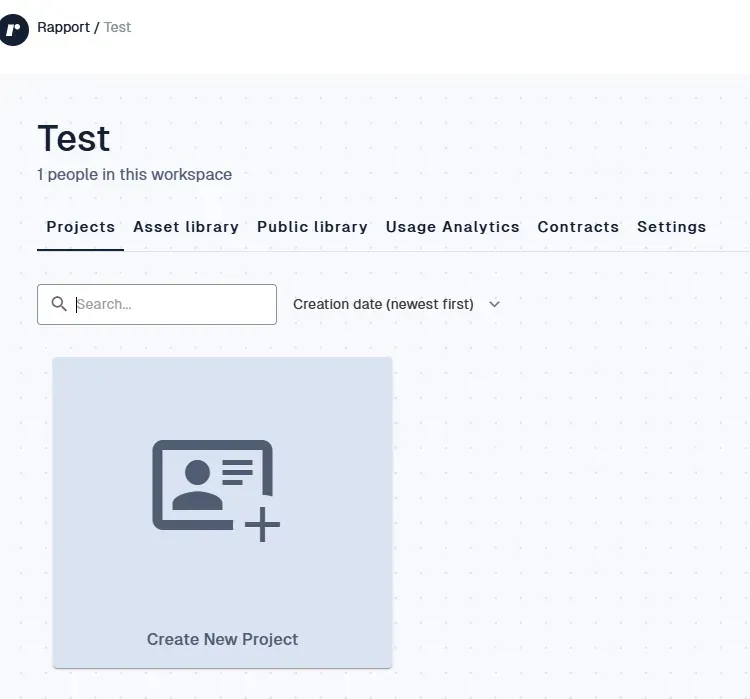This screenshot has width=750, height=699.
Task: Click the Rapport logo icon
Action: (x=13, y=30)
